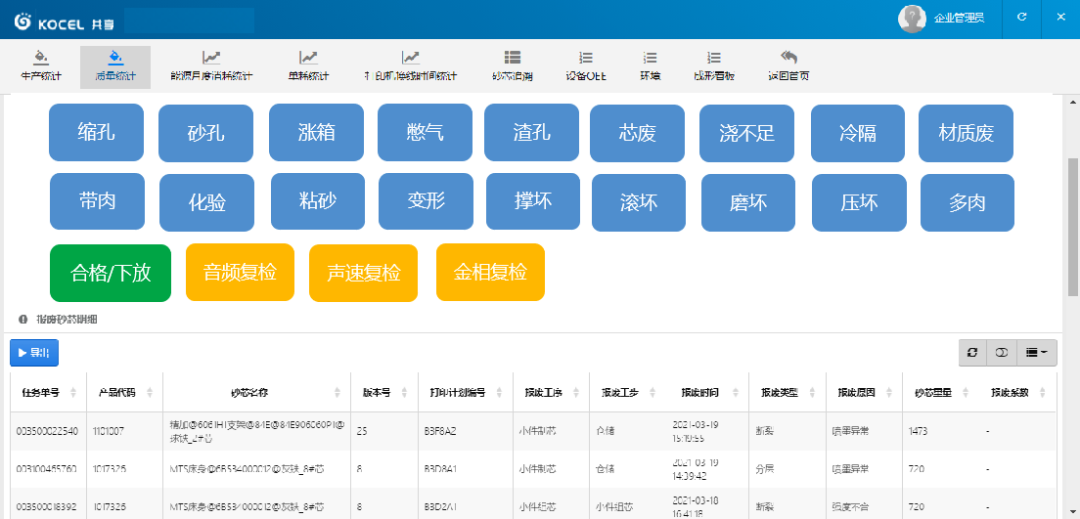Viewport: 1080px width, 519px height.
Task: Open the 环境 environment page
Action: click(x=650, y=67)
